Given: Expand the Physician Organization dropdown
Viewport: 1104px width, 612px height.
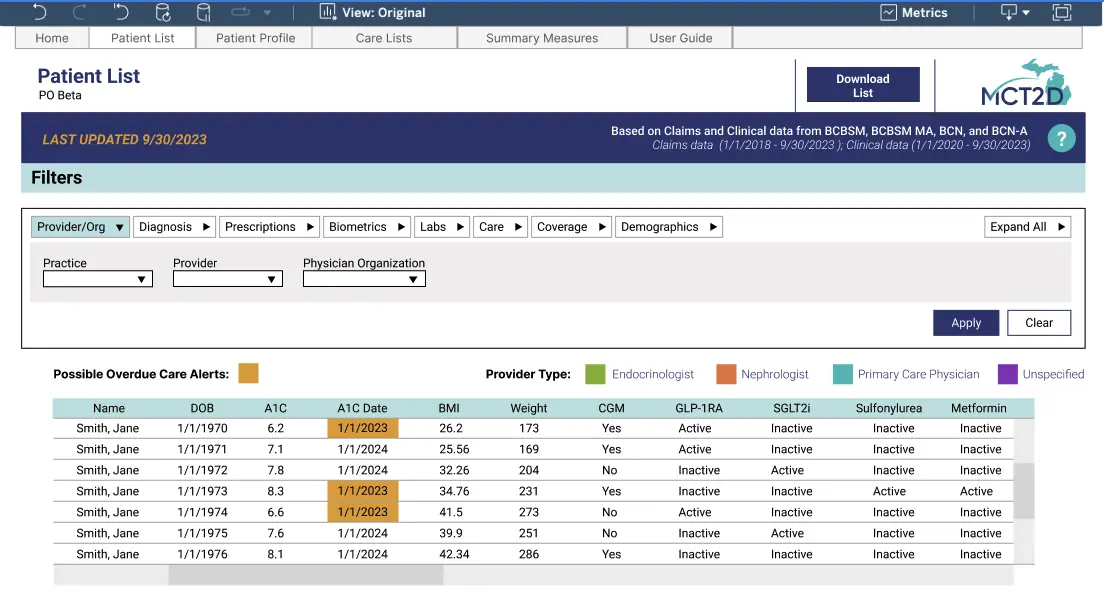Looking at the screenshot, I should pos(364,279).
